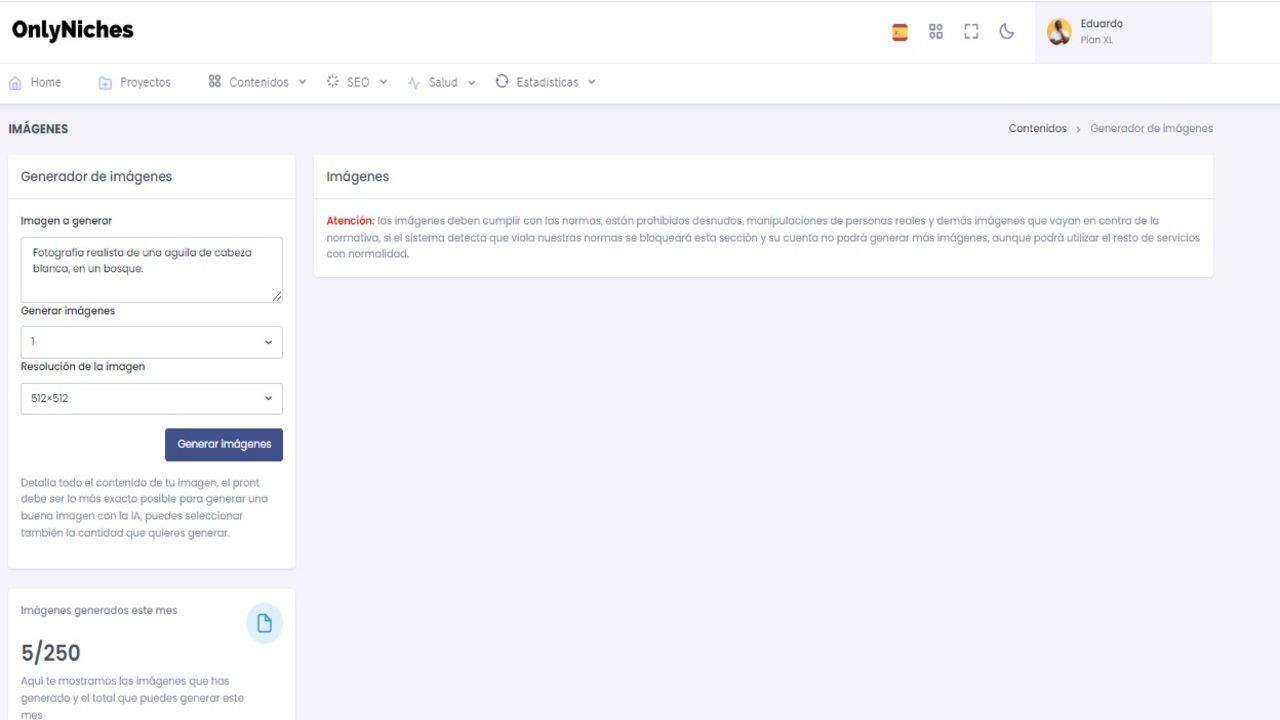Image resolution: width=1280 pixels, height=720 pixels.
Task: Click the Contenidos breadcrumb link
Action: coord(1037,129)
